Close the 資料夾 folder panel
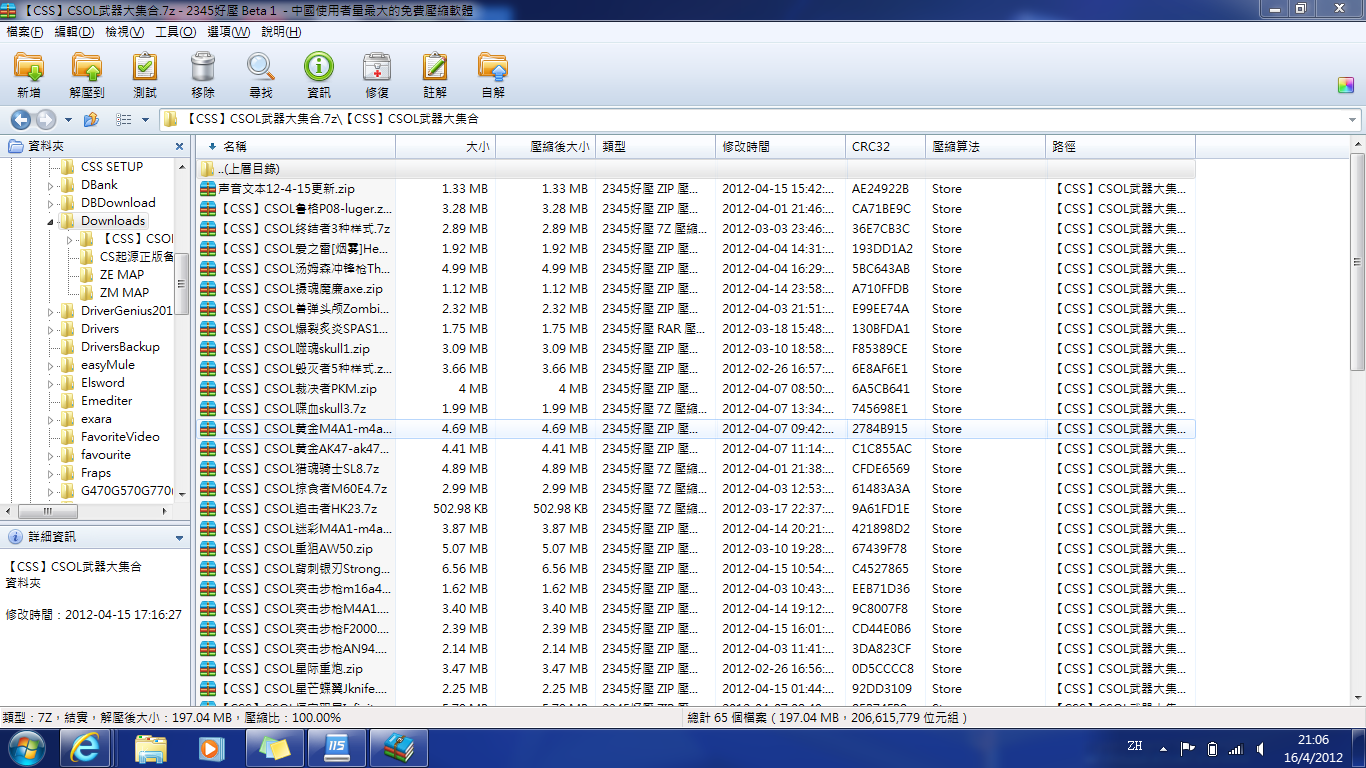Screen dimensions: 1366x768 (180, 146)
